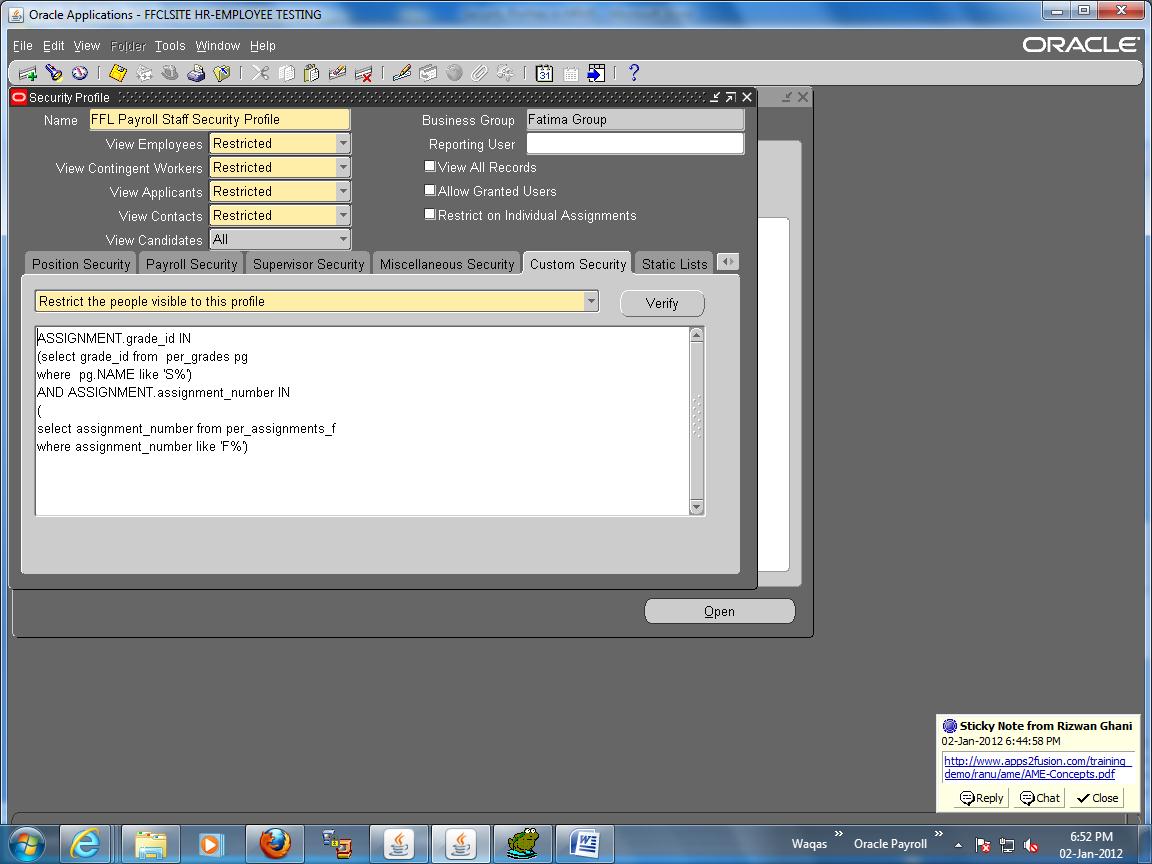Follow the AME-Concepts PDF link in sticky note
1152x864 pixels.
[1037, 767]
